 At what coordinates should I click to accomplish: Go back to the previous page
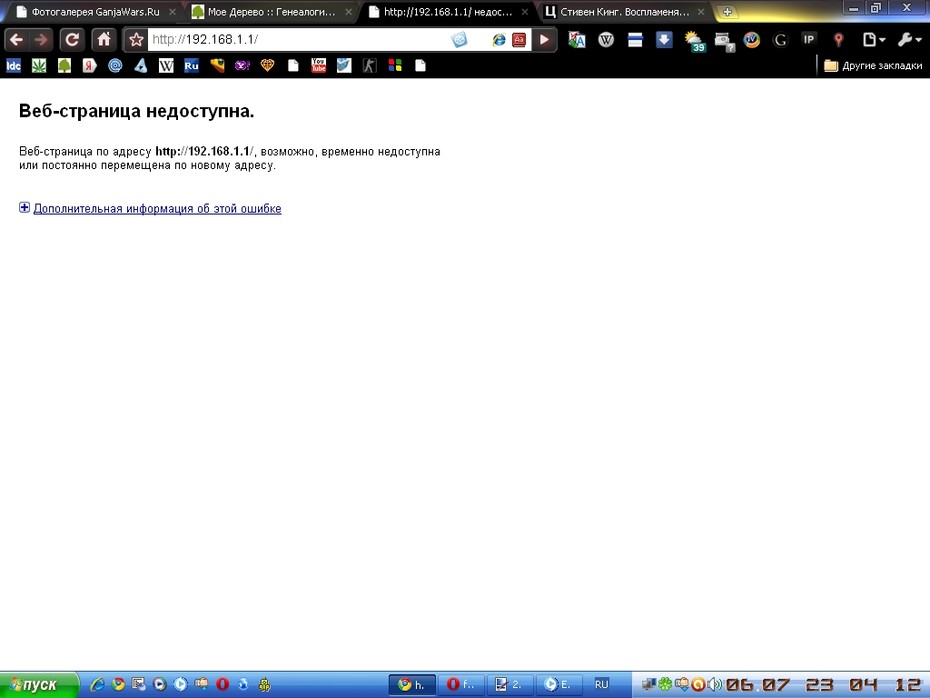17,40
